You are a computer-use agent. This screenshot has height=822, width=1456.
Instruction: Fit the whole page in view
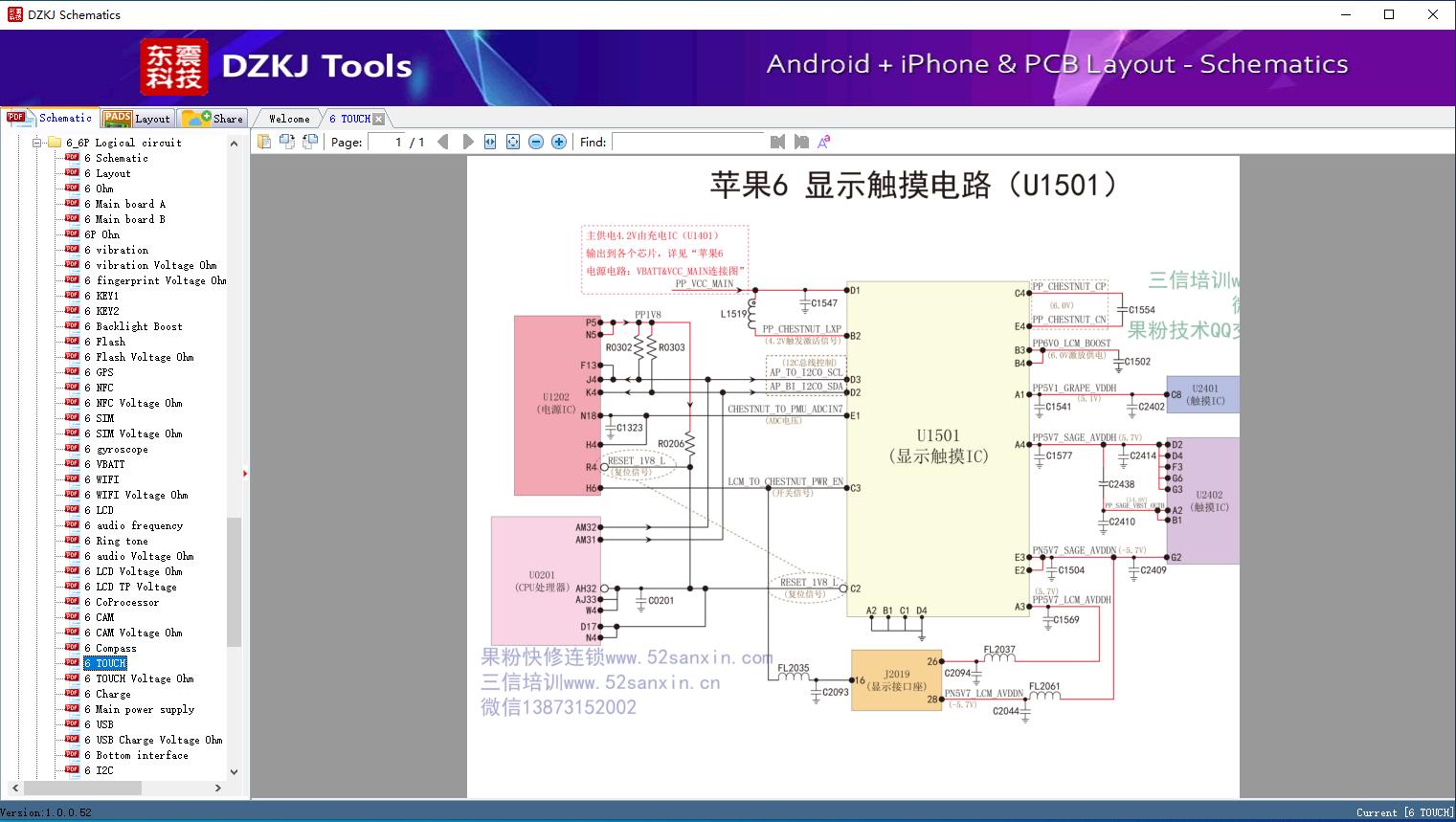point(513,142)
